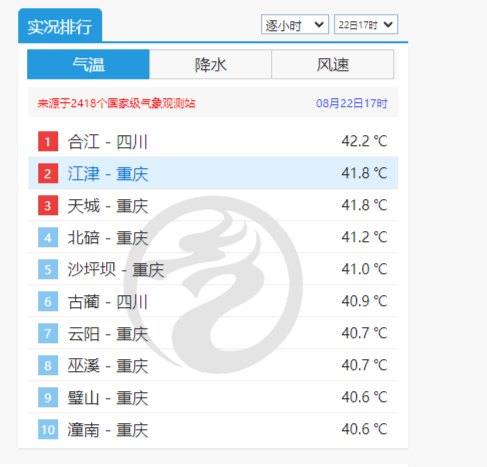Click the 08月22日17时 timestamp
487x467 pixels.
tap(352, 103)
